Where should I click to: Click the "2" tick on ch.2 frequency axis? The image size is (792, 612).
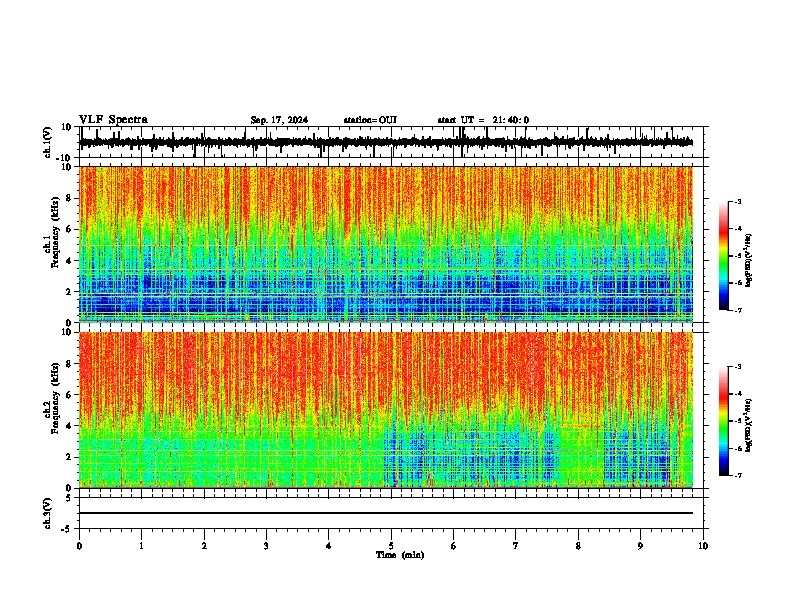69,457
